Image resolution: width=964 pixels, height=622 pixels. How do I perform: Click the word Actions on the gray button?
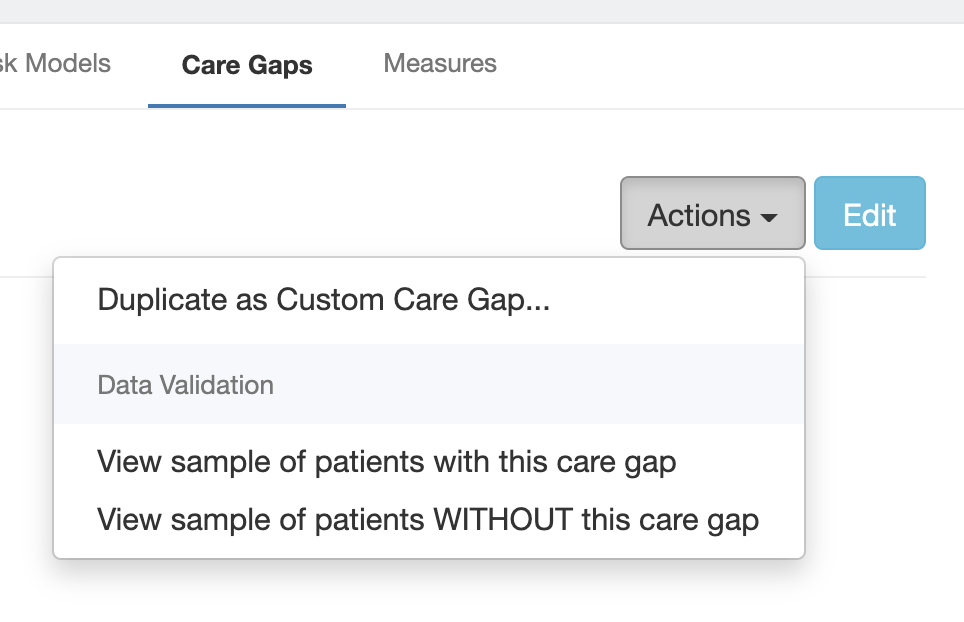699,215
